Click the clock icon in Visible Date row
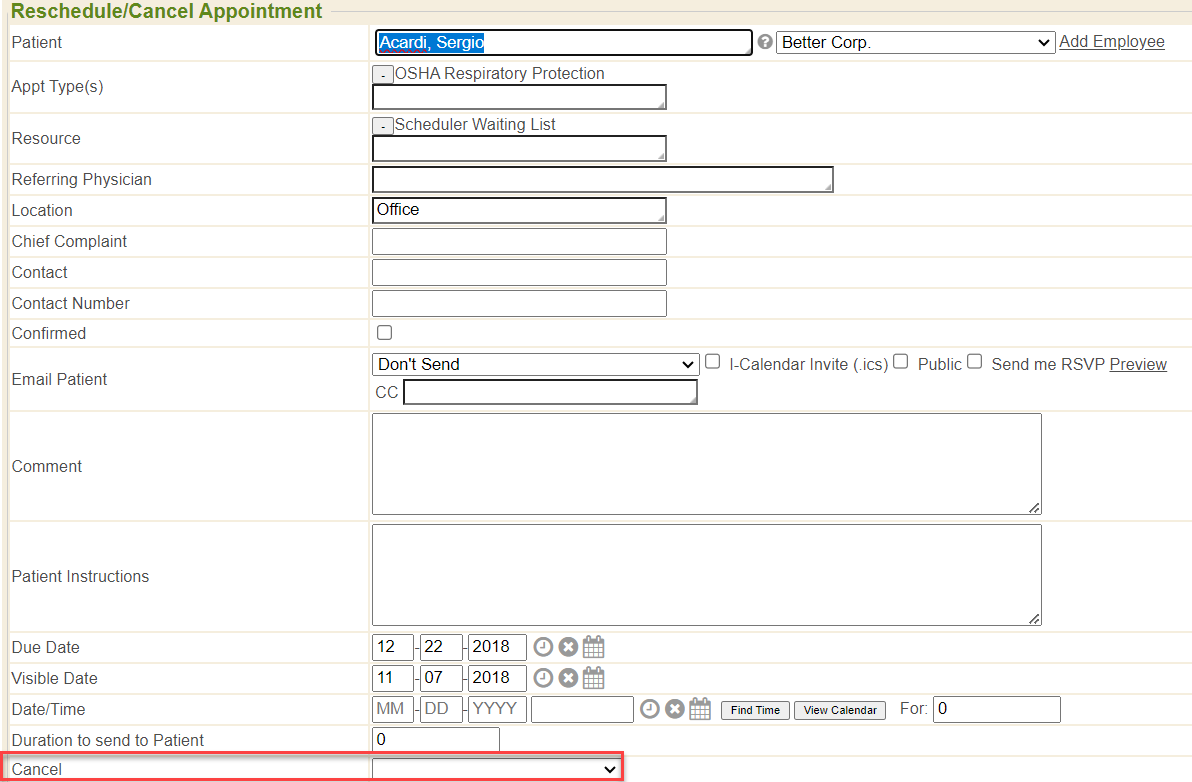Screen dimensions: 1192x782 543,678
